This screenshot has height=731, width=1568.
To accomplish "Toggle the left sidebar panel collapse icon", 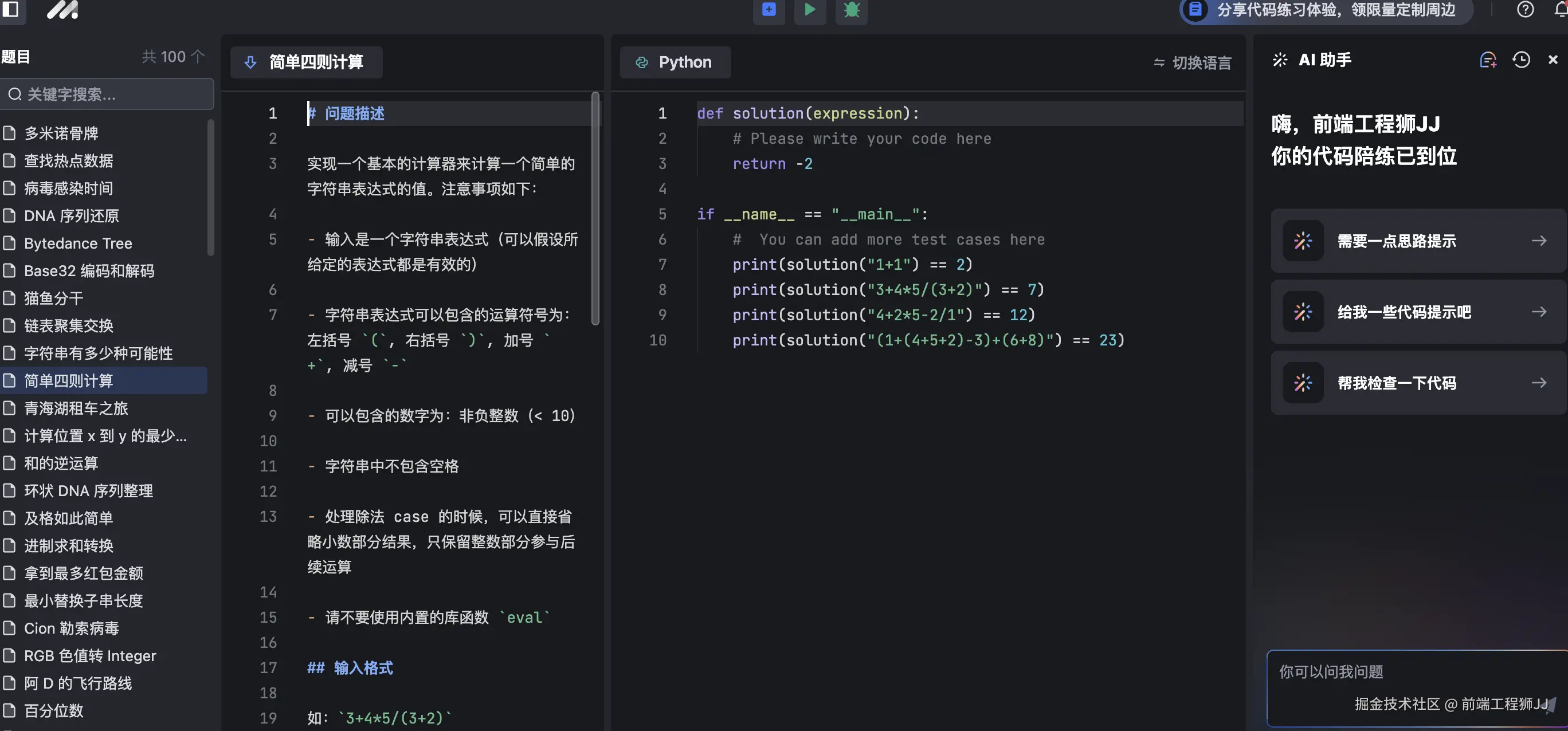I will point(12,10).
